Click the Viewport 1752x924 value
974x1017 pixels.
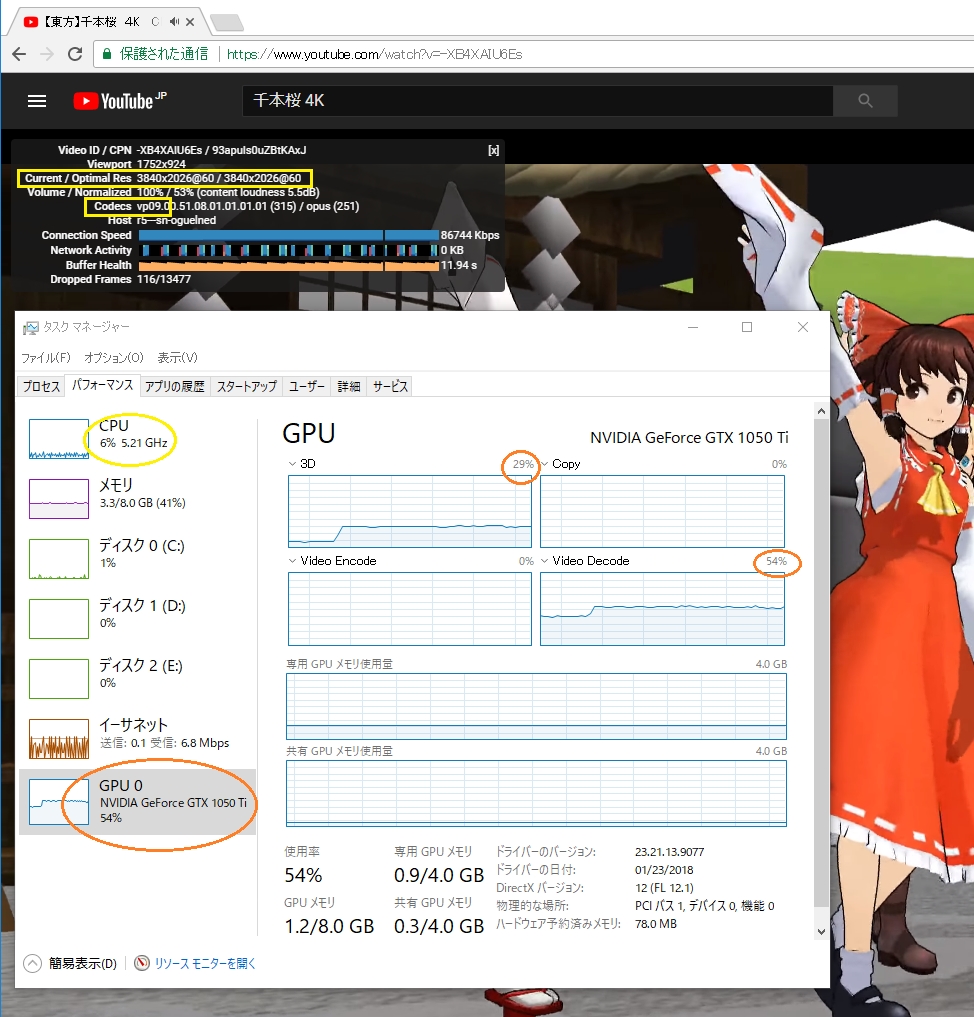click(x=161, y=164)
